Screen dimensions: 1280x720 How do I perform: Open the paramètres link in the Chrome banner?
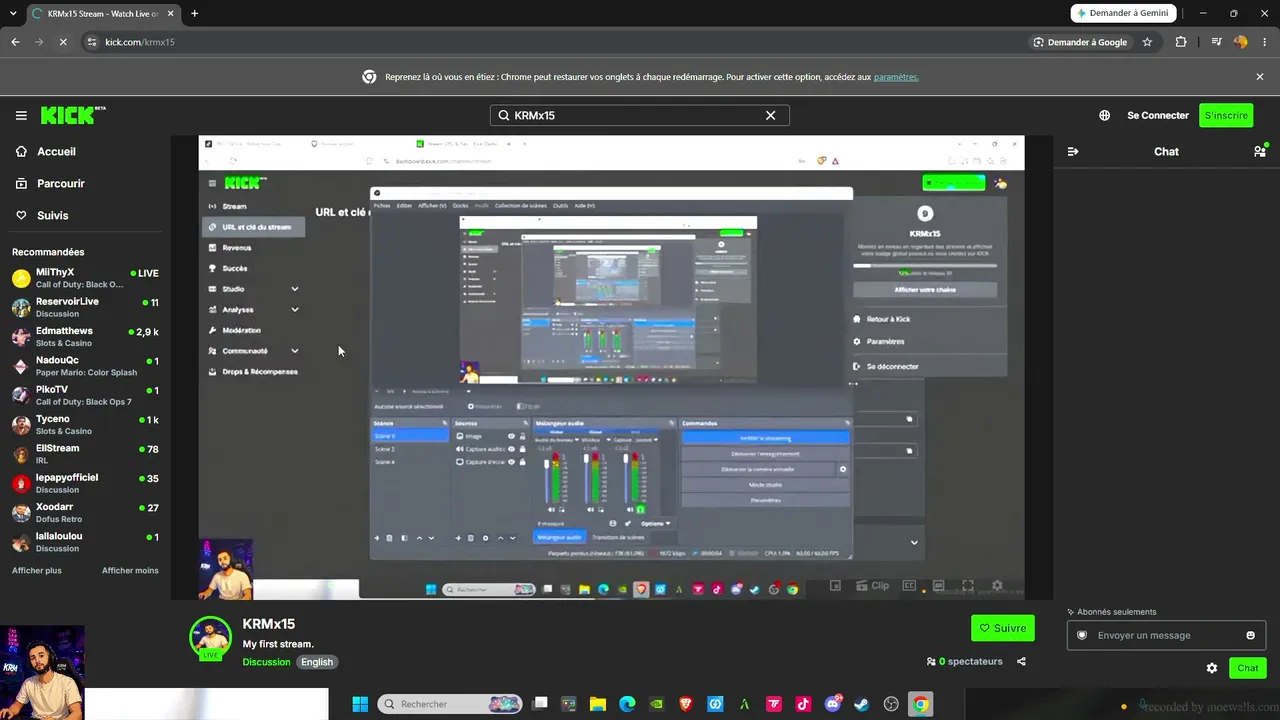[896, 77]
